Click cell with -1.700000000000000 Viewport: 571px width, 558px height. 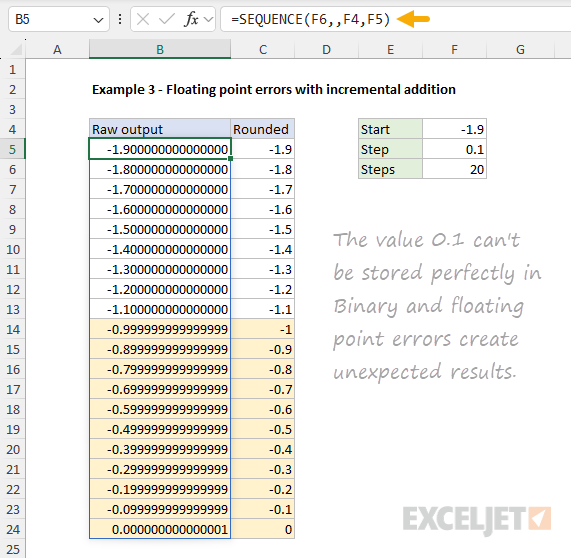point(160,189)
